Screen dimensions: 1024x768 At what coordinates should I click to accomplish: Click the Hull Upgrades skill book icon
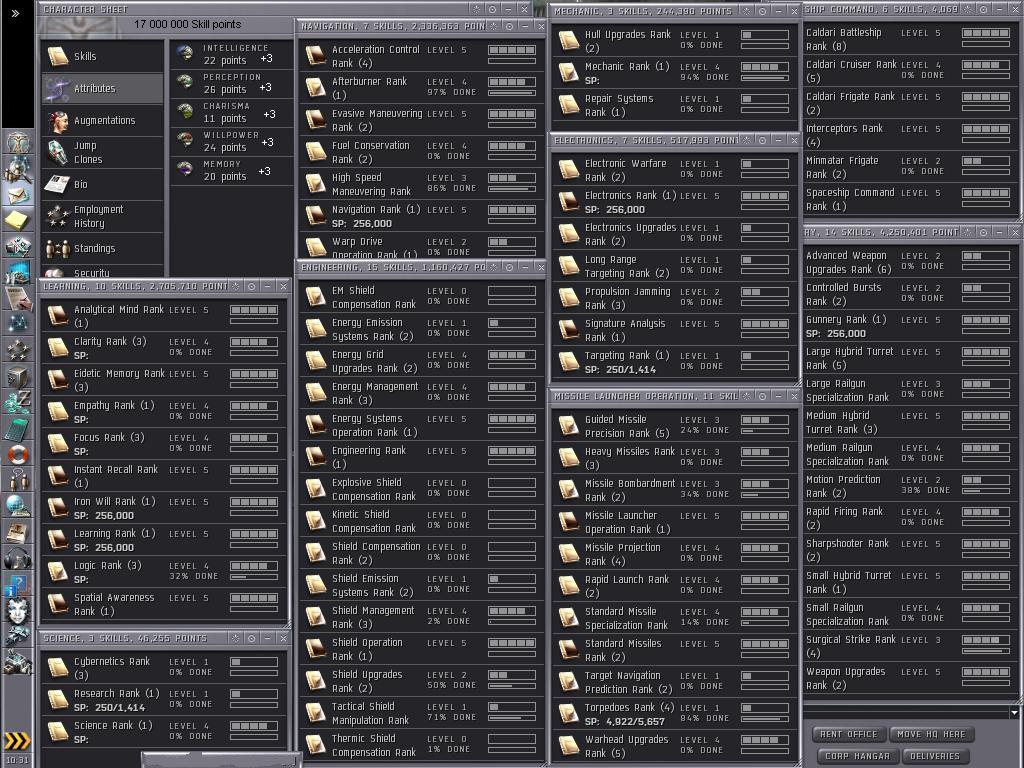[569, 40]
